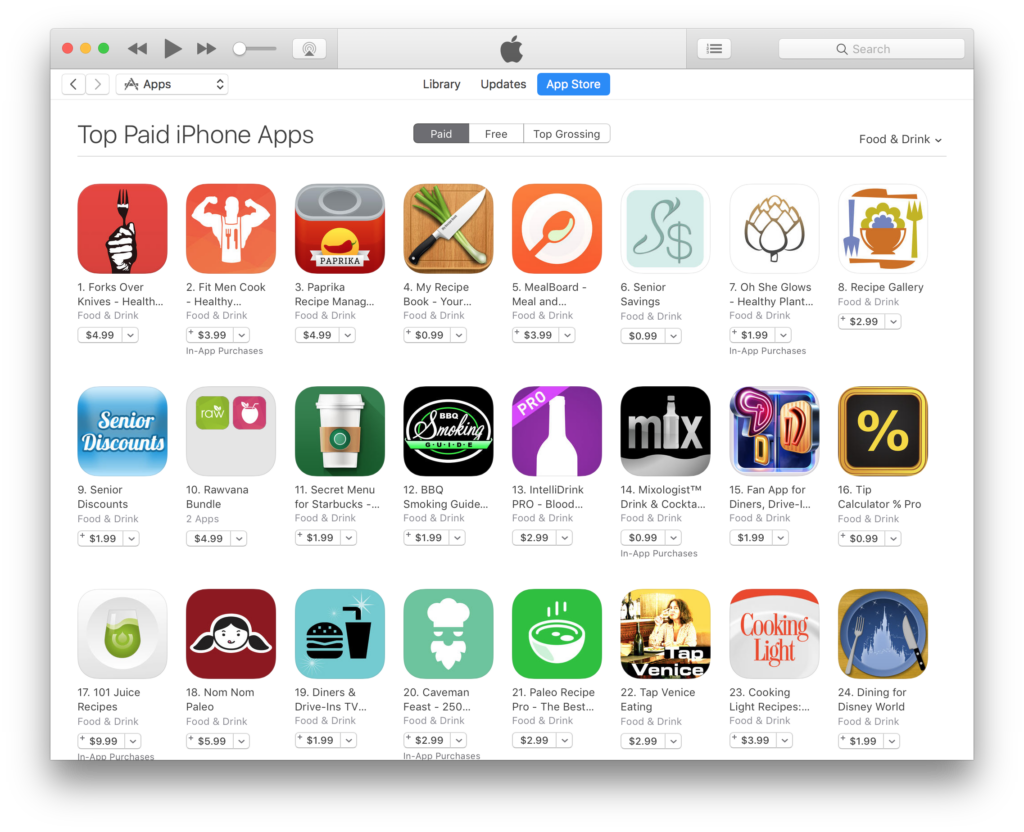Adjust the volume slider knob
This screenshot has height=832, width=1024.
coord(240,49)
